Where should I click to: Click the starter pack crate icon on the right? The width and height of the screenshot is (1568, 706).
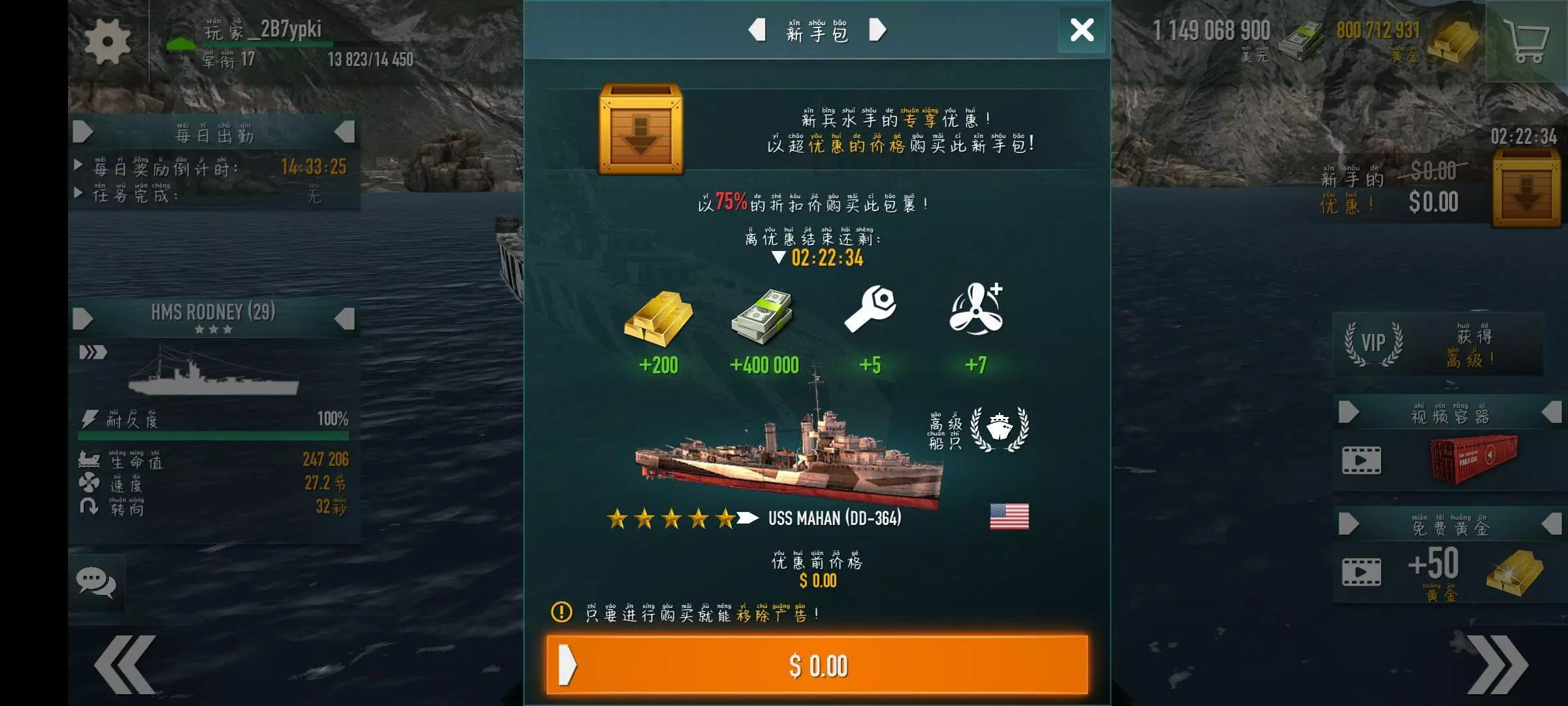[1526, 188]
